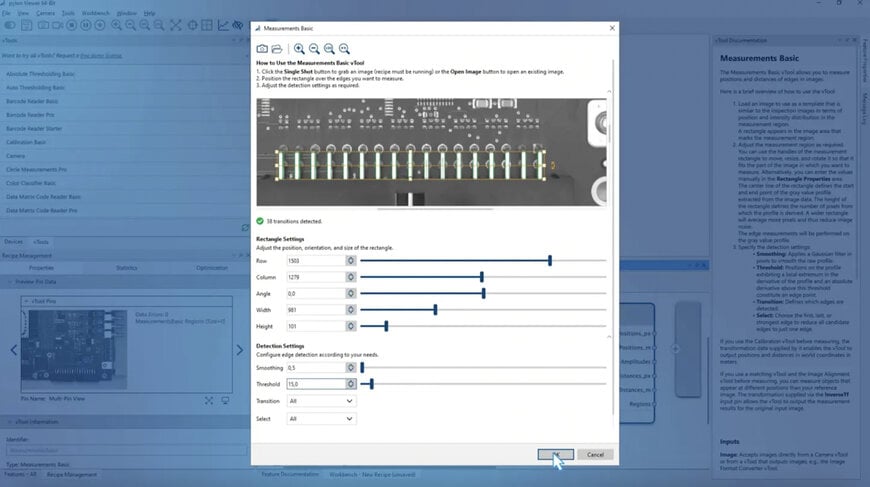This screenshot has width=870, height=487.
Task: Open the Transition dropdown
Action: tap(320, 401)
